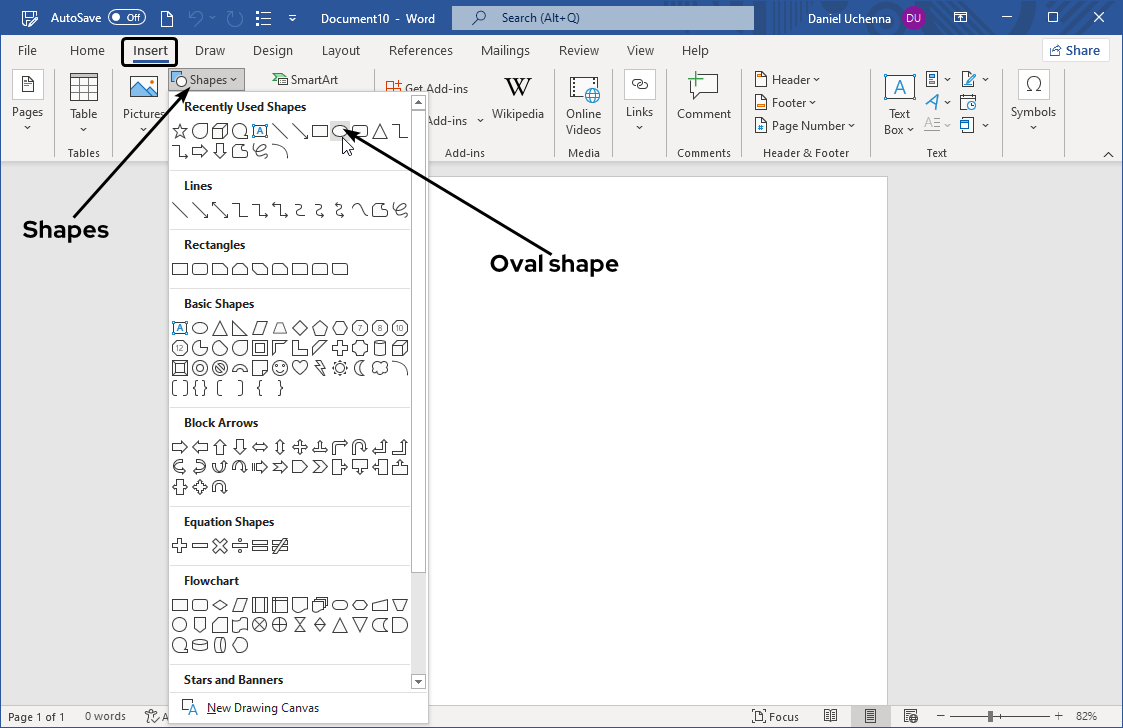
Task: Insert a right block arrow shape
Action: pos(180,447)
